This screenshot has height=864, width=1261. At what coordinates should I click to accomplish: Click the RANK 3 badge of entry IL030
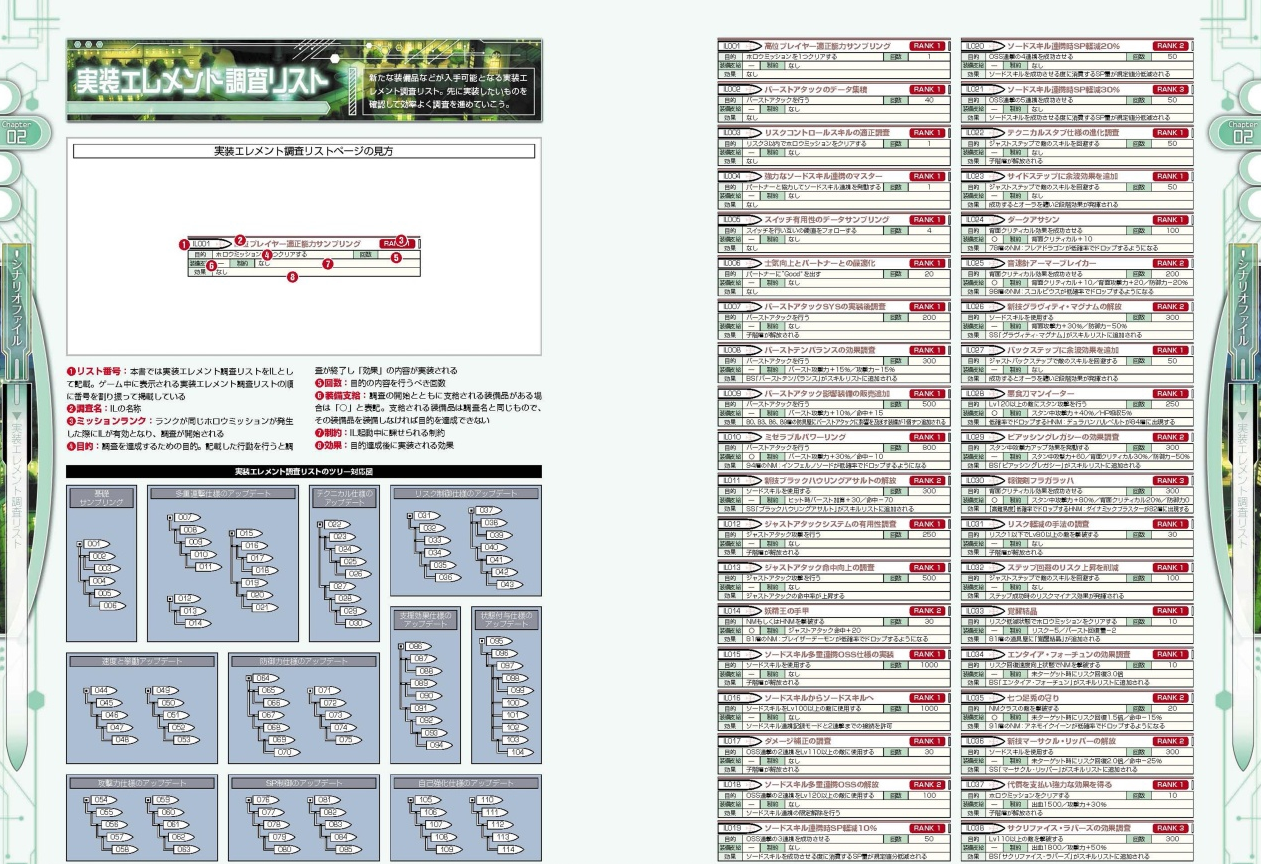[1171, 480]
